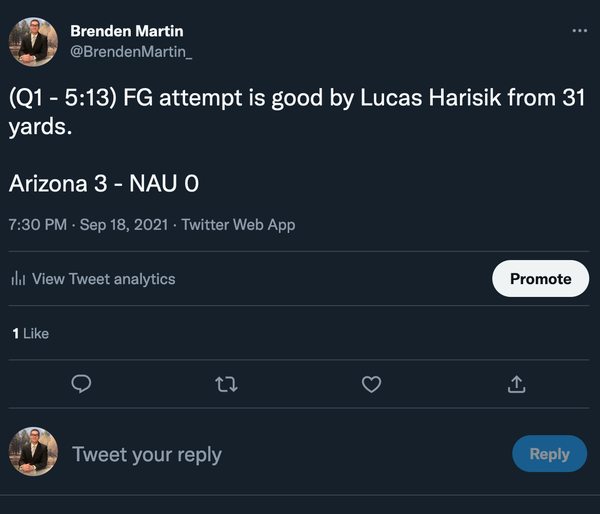Click the Twitter Web App source link
The height and width of the screenshot is (514, 600).
coord(238,225)
